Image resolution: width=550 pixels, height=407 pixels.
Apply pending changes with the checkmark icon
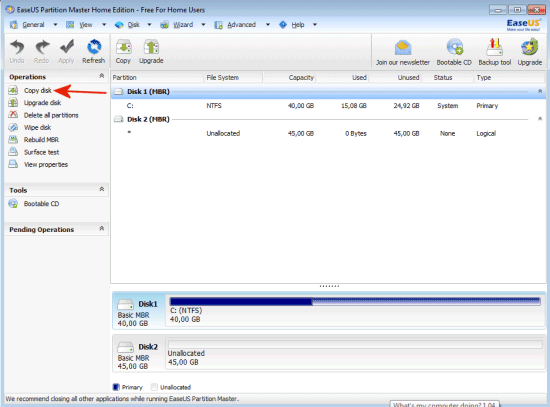click(x=66, y=47)
